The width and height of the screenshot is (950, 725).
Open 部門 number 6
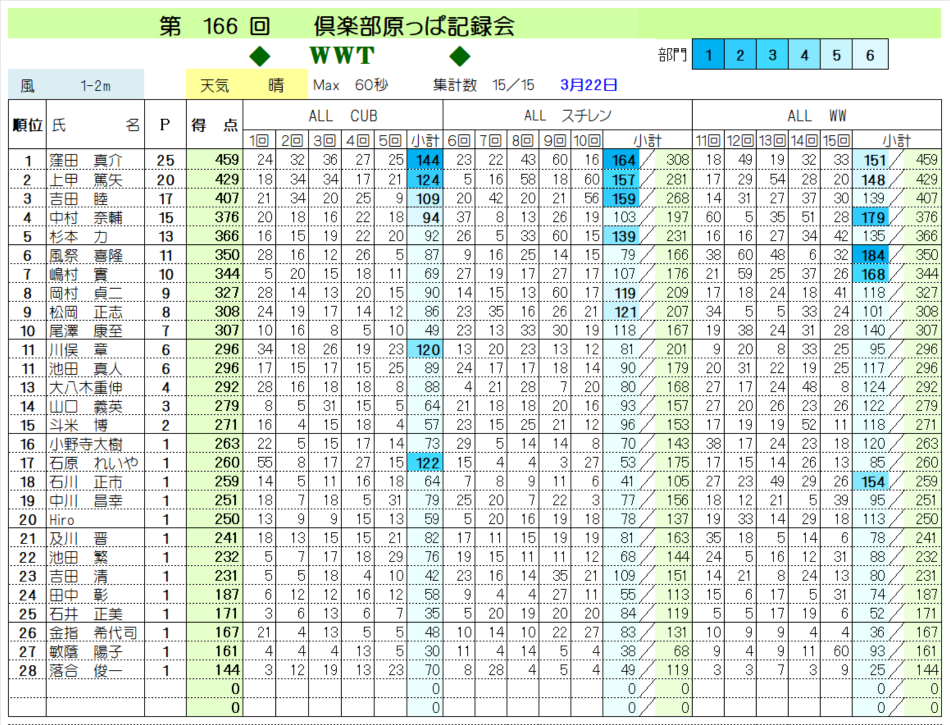pyautogui.click(x=870, y=55)
